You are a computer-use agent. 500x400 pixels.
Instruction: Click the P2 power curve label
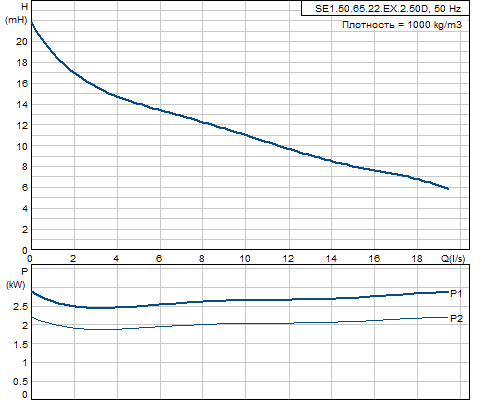(456, 319)
